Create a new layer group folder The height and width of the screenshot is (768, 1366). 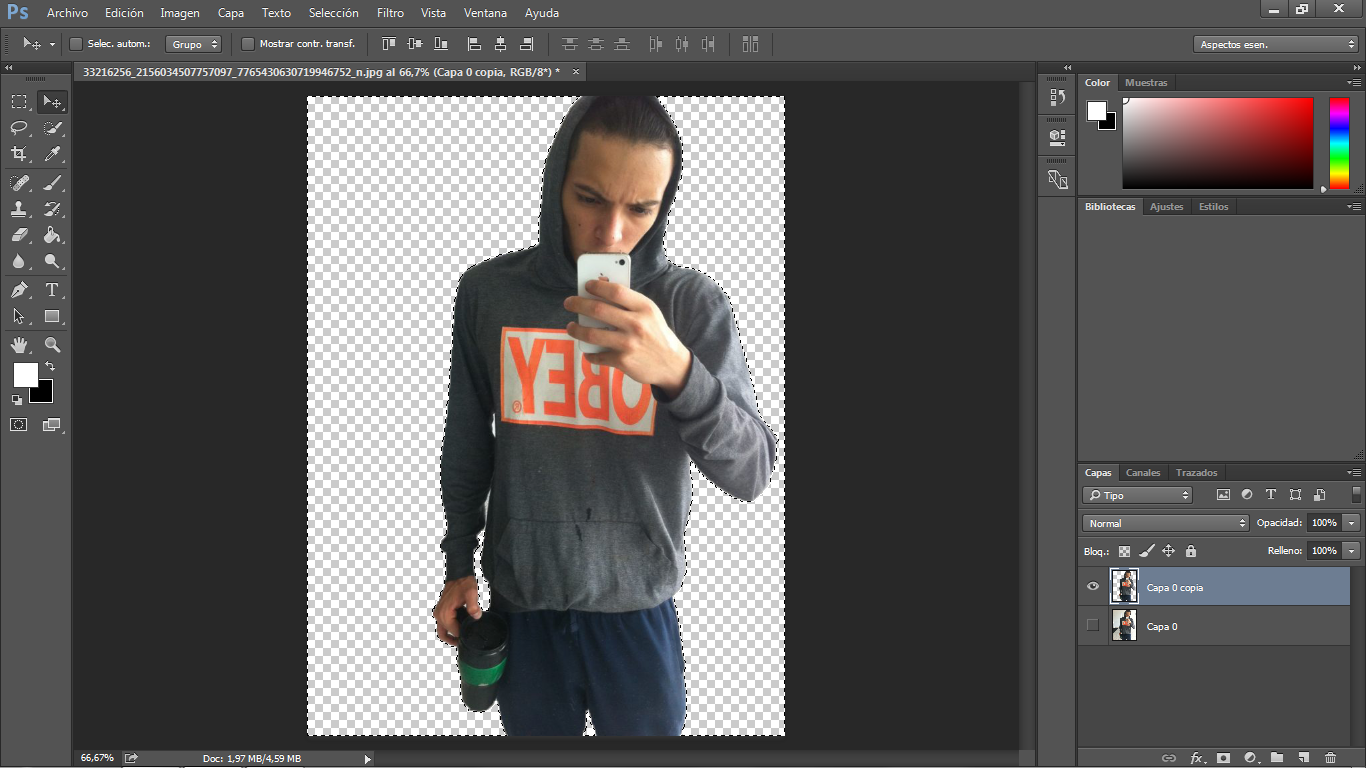[1277, 758]
